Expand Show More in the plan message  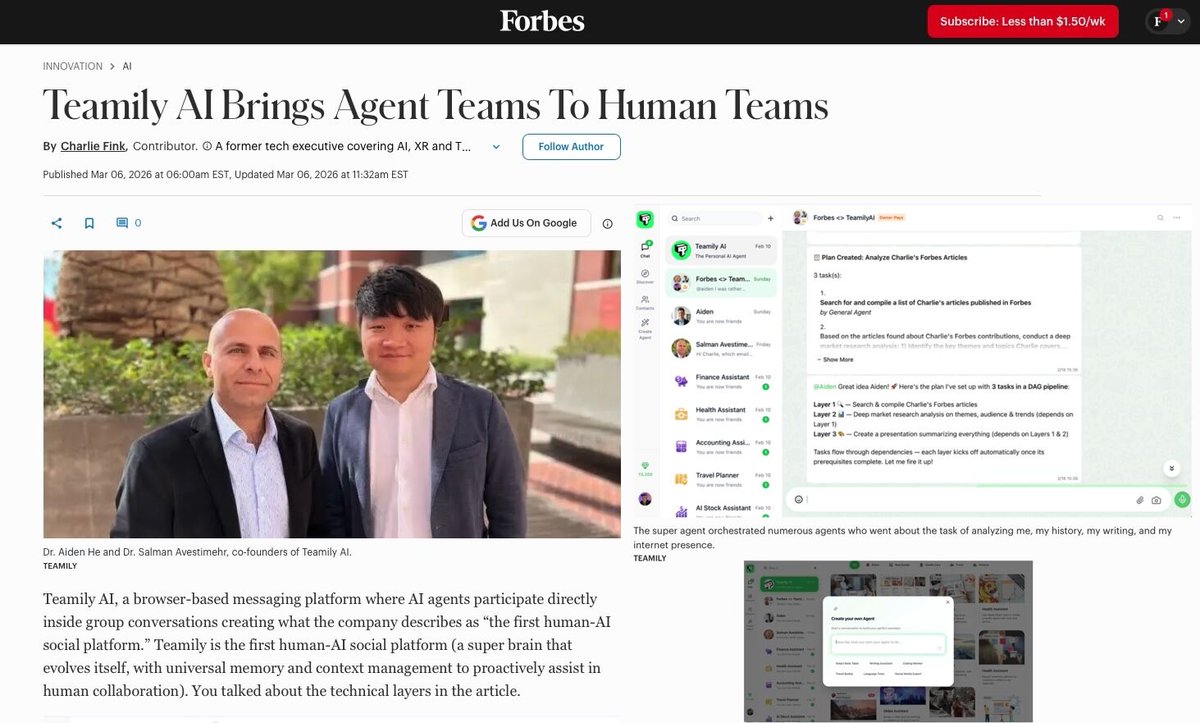click(834, 359)
